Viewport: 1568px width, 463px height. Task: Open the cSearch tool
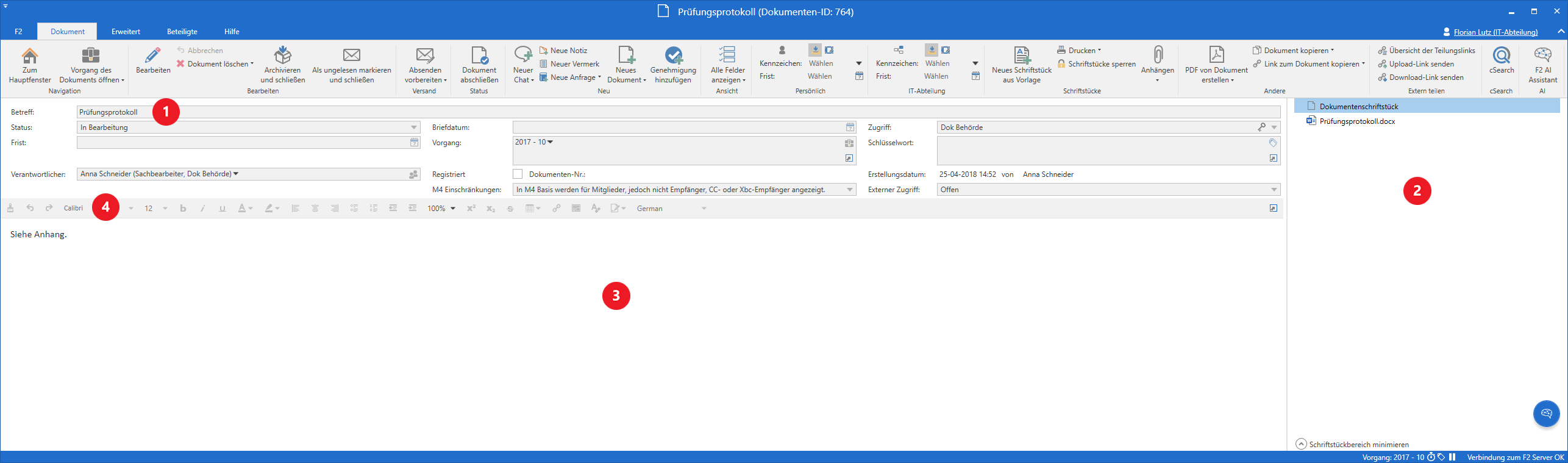tap(1501, 56)
